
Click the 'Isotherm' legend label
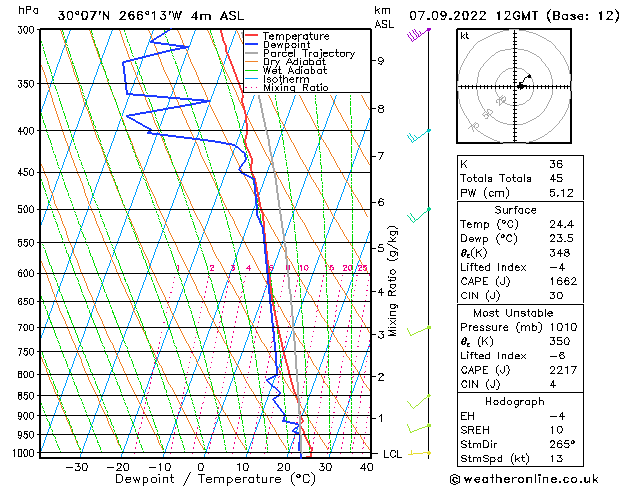coord(286,79)
